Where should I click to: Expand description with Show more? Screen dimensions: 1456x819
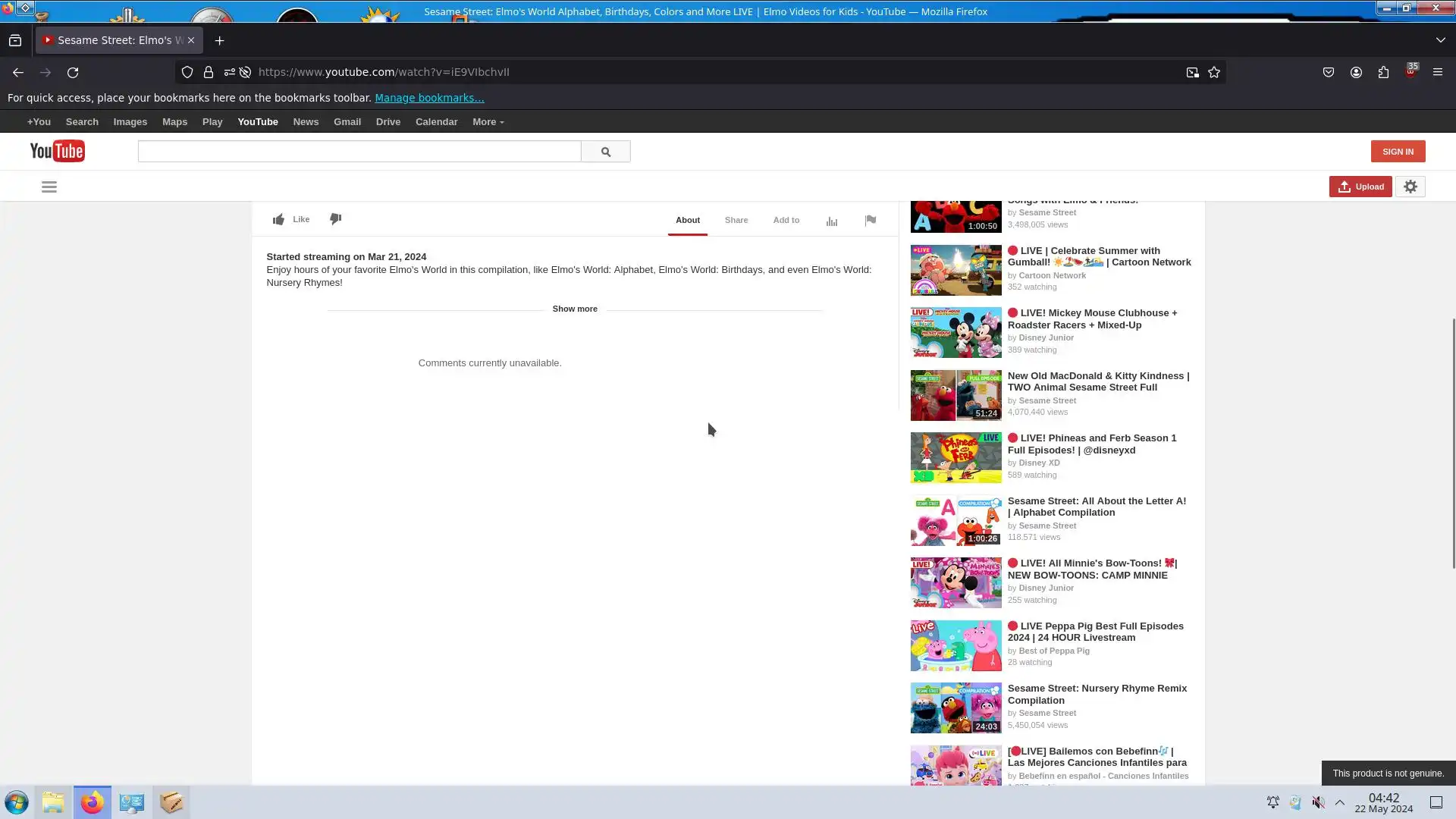pos(575,309)
